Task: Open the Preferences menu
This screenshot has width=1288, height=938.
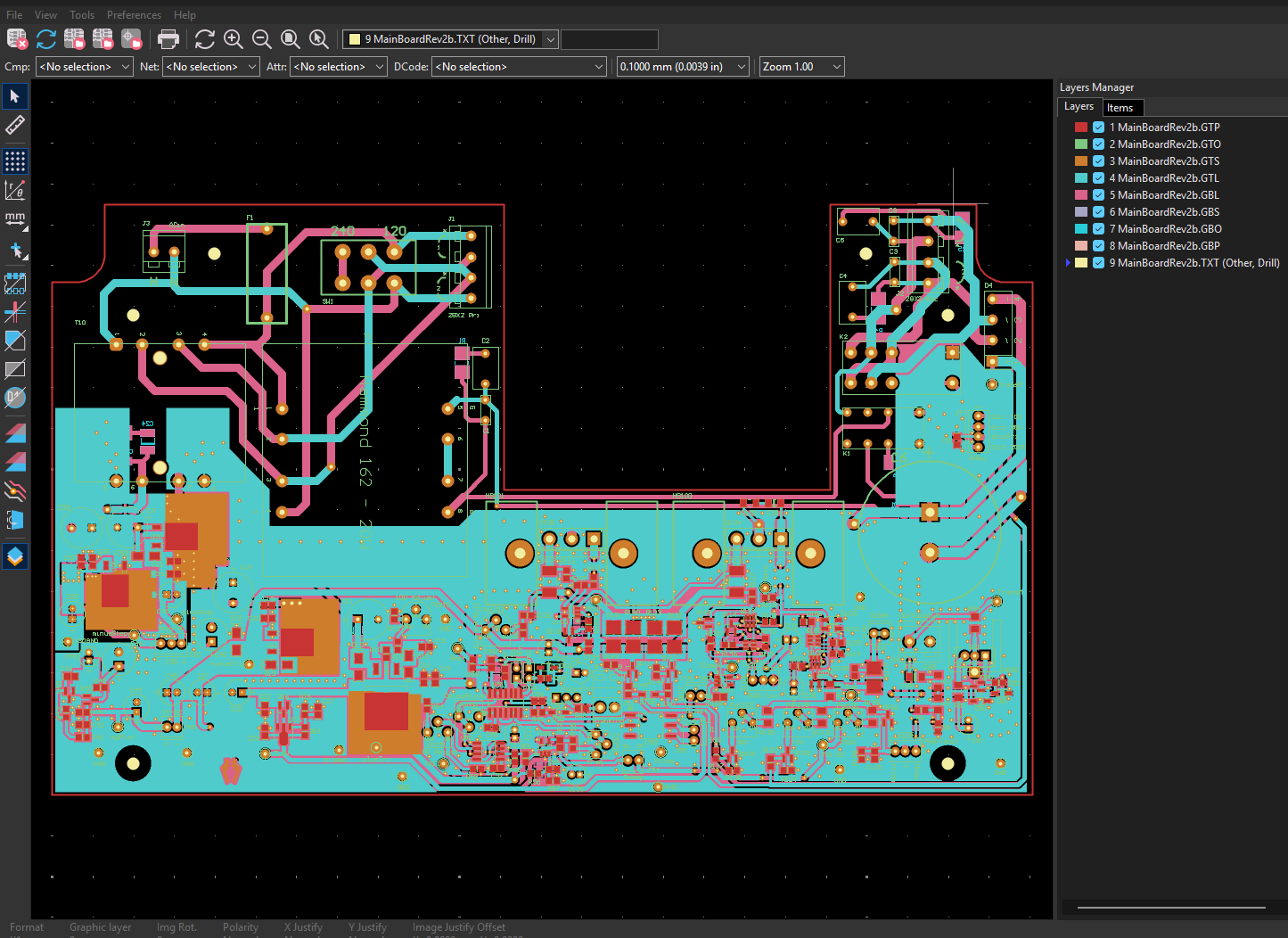Action: 135,15
